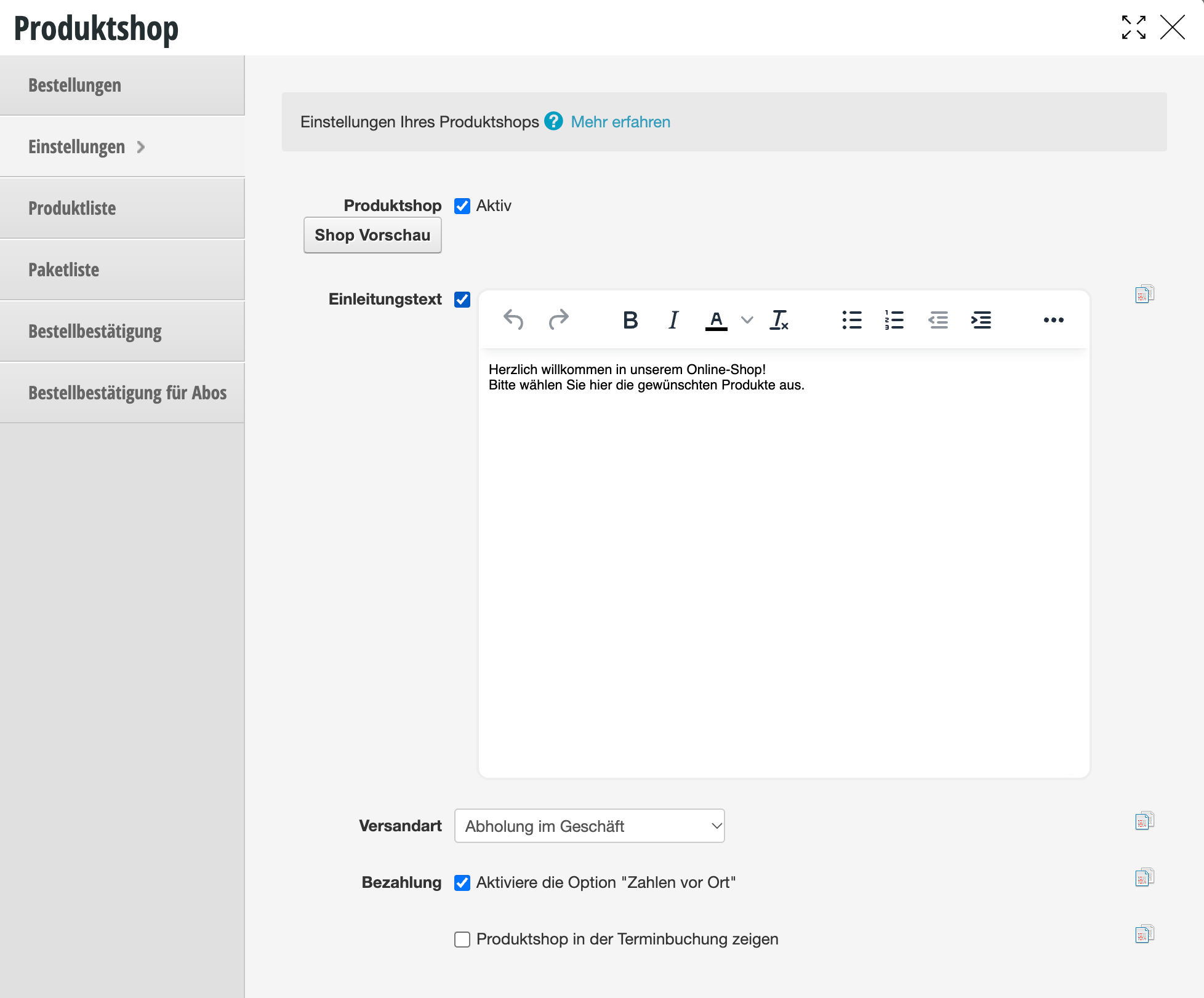Switch to the Produktliste section
The image size is (1204, 998).
[122, 208]
